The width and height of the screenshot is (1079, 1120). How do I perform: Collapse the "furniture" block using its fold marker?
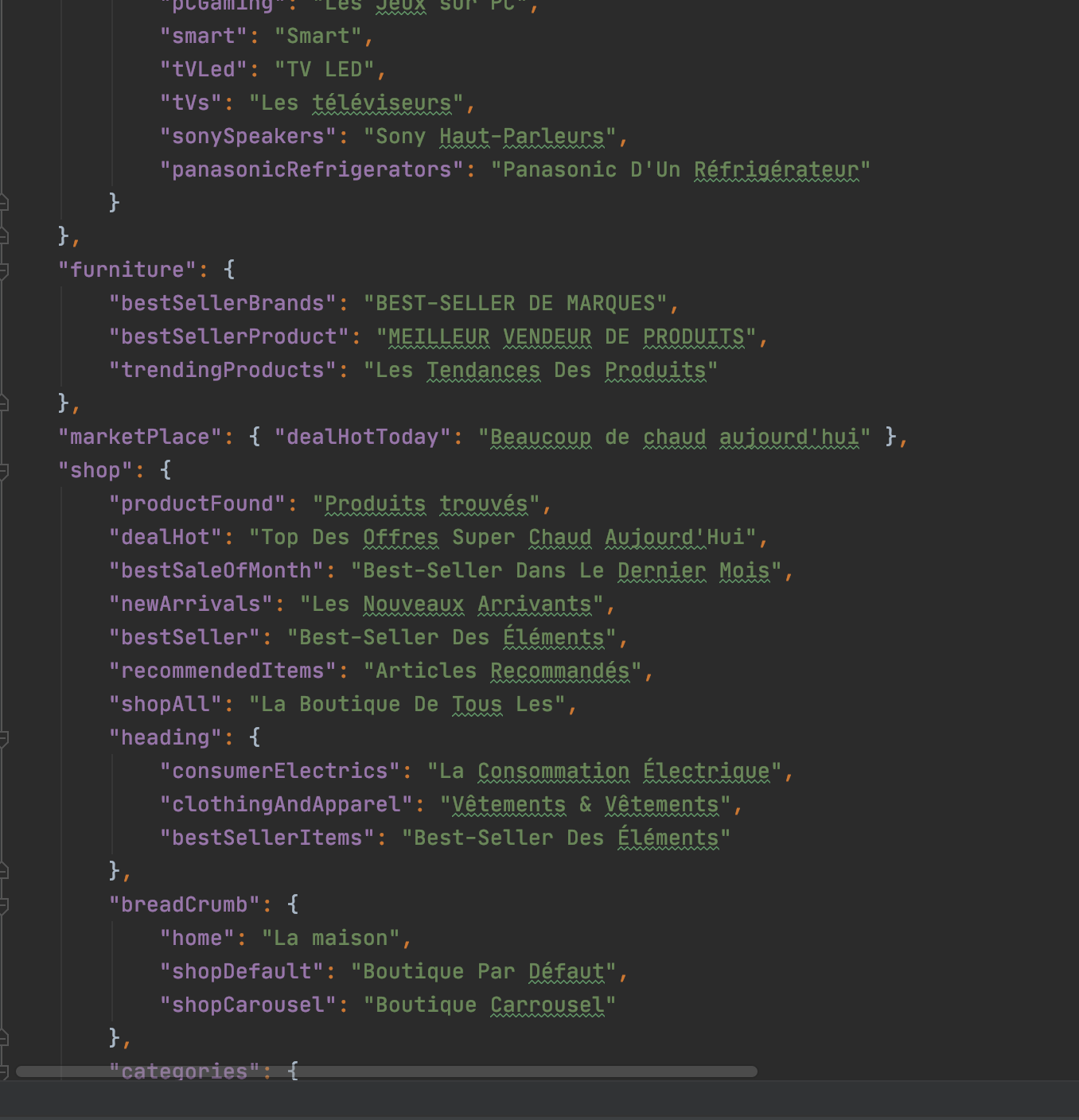pos(4,270)
